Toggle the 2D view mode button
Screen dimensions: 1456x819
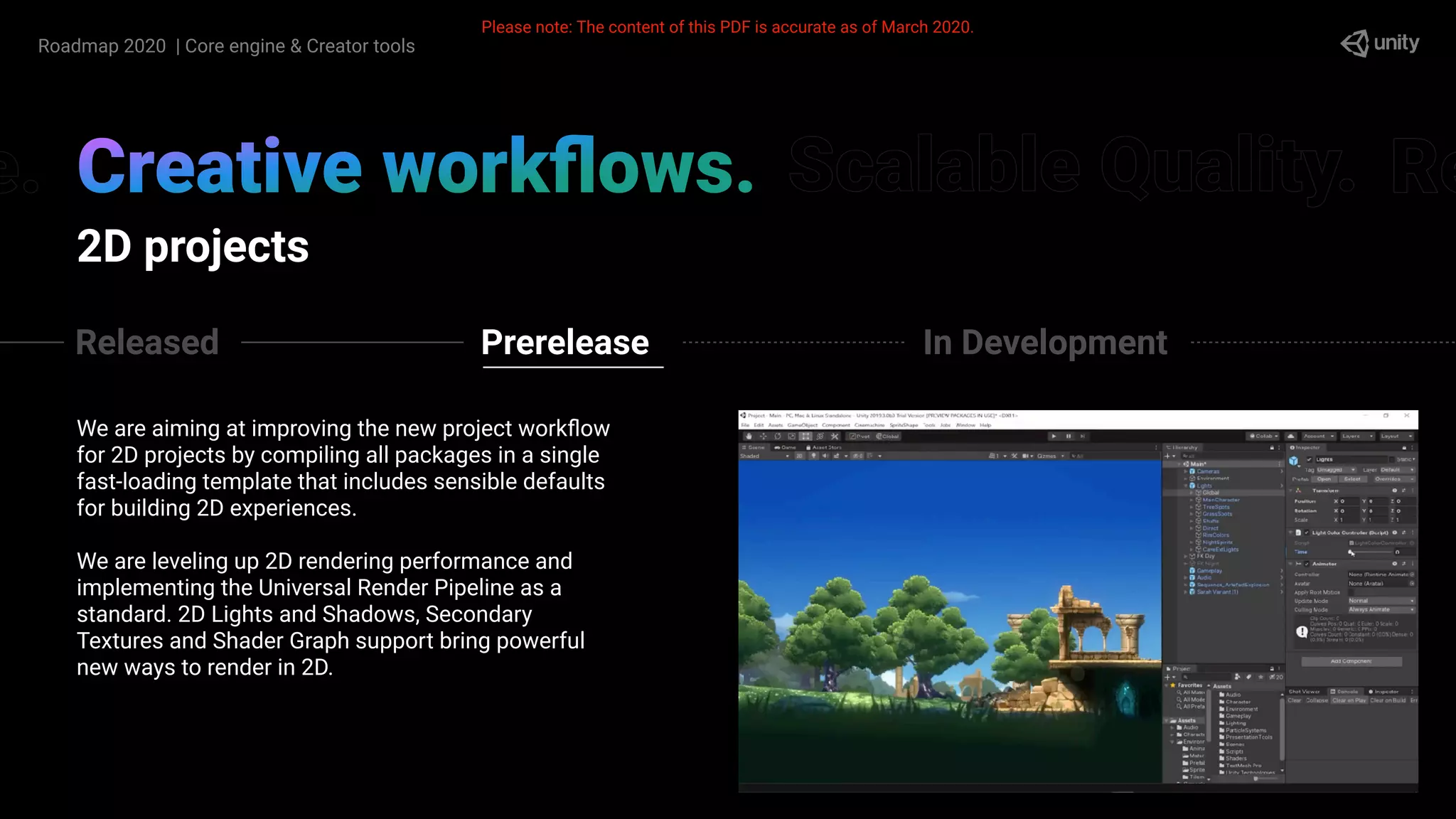click(800, 456)
